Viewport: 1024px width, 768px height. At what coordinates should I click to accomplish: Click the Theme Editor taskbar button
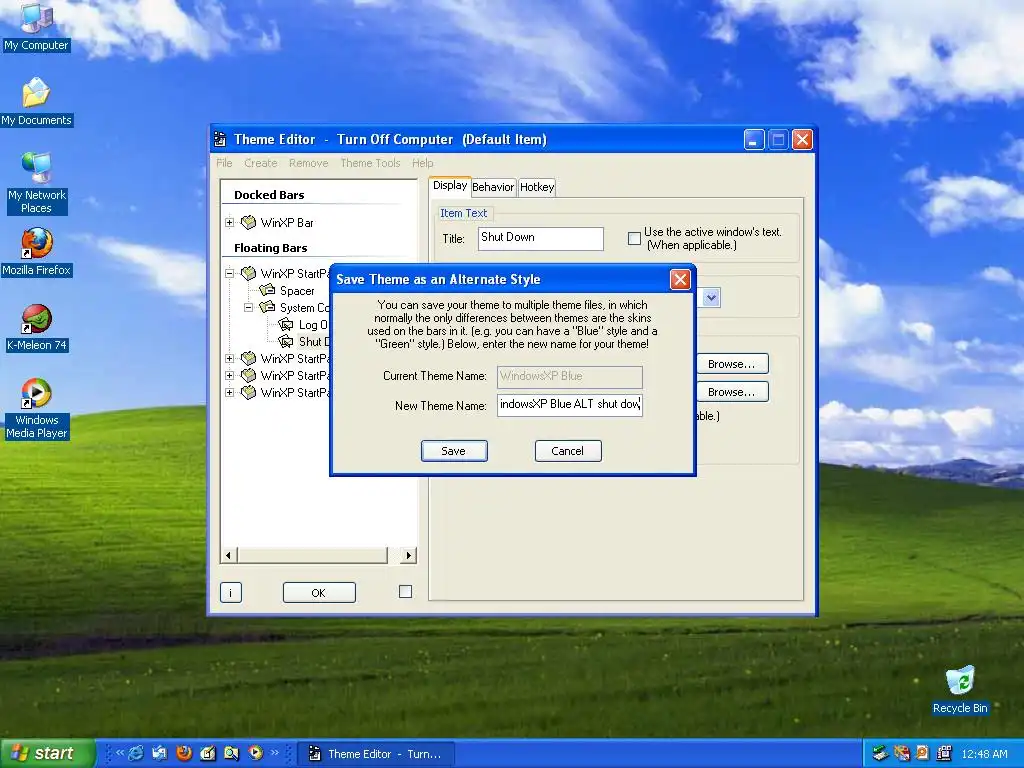pos(376,754)
